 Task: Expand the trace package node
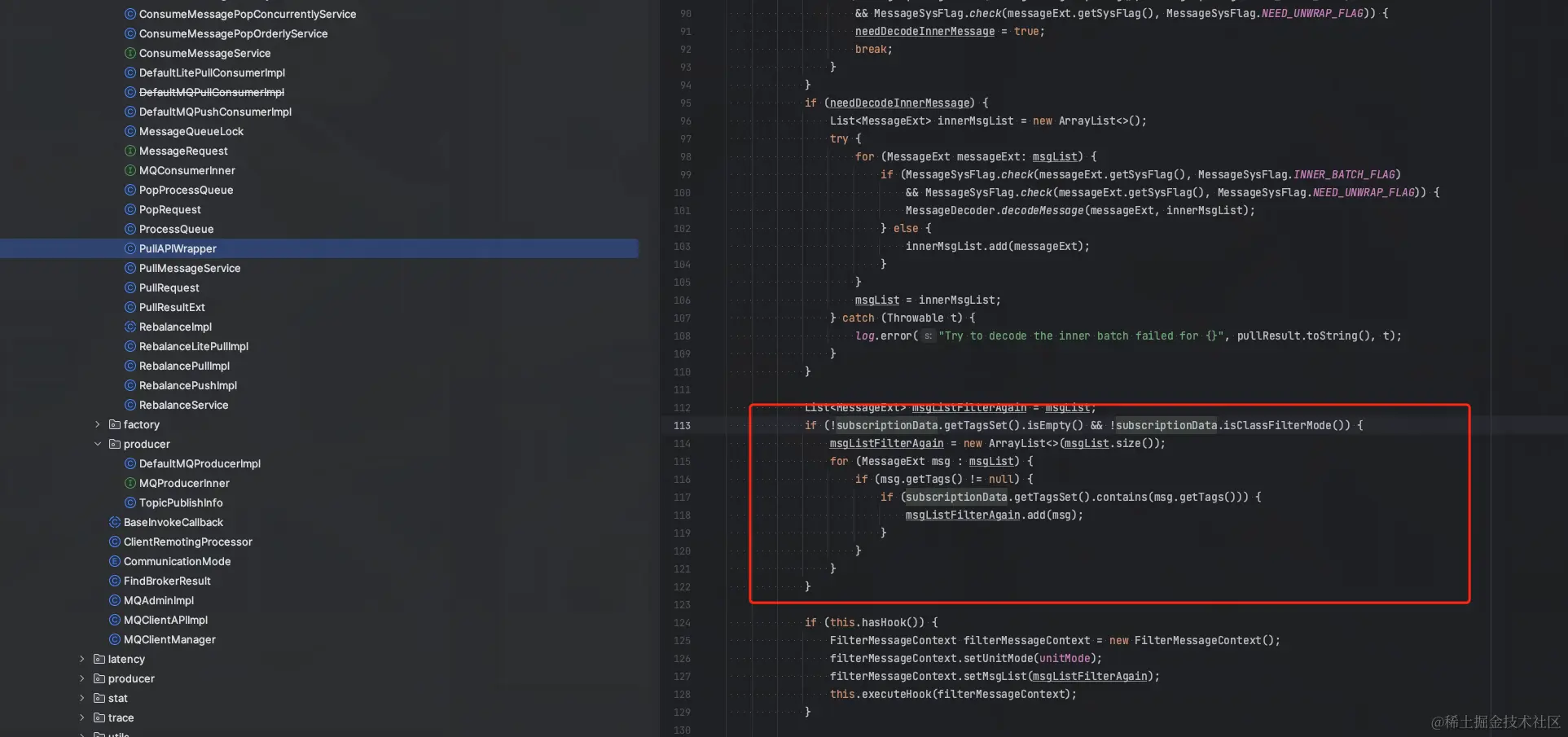point(82,717)
